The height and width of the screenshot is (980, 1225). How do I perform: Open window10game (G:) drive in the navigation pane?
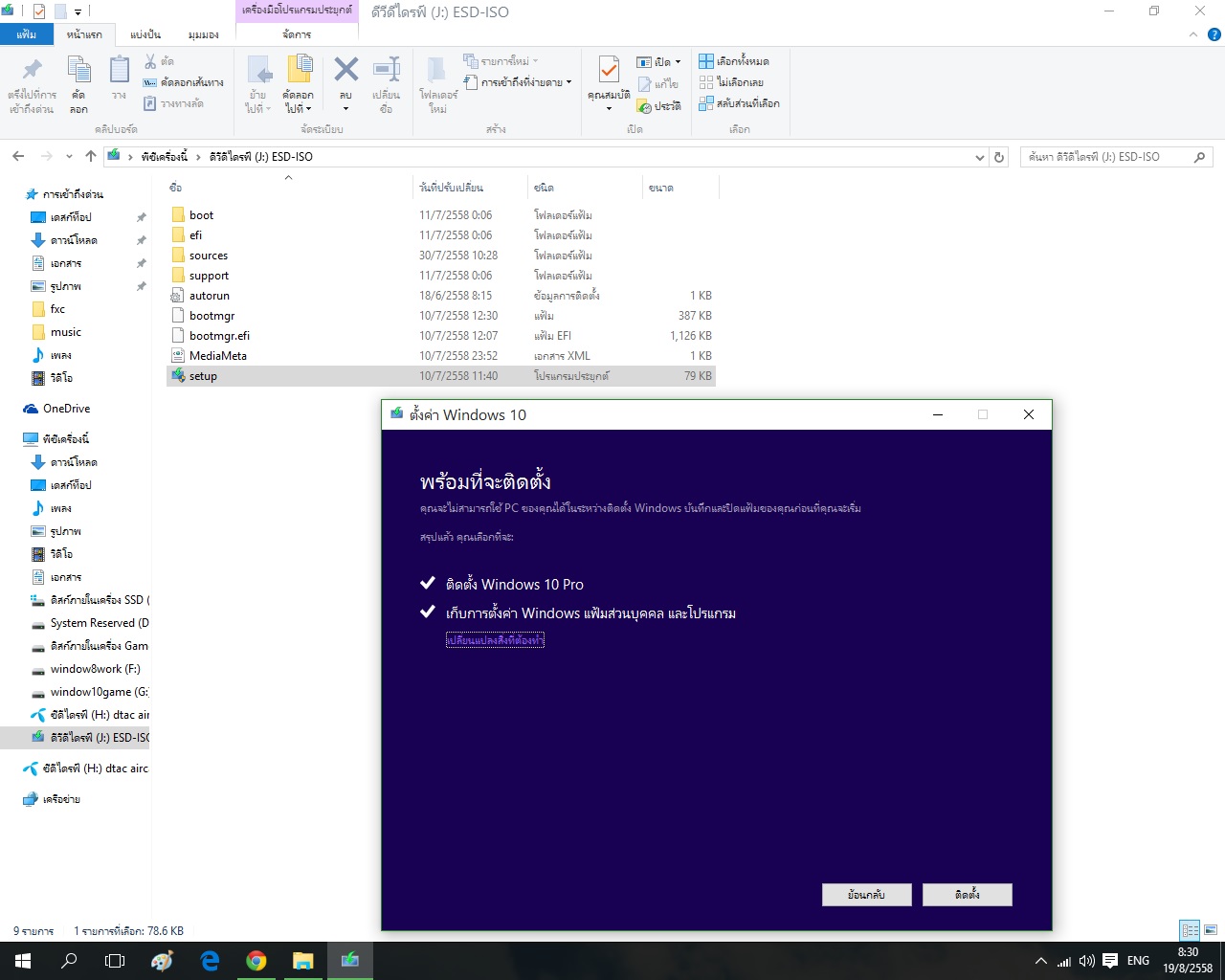click(x=90, y=692)
